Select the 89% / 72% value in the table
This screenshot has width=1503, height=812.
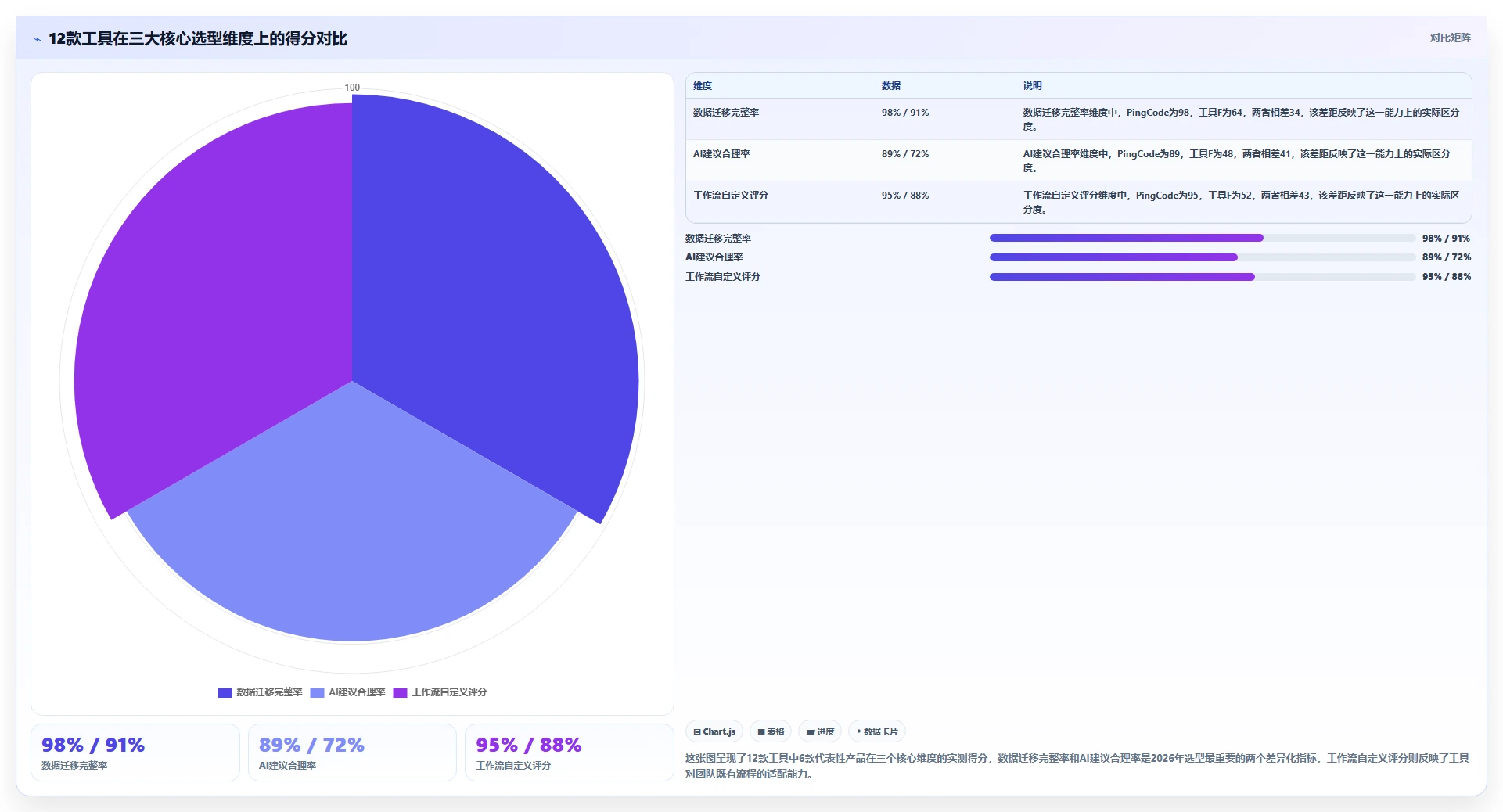point(905,154)
